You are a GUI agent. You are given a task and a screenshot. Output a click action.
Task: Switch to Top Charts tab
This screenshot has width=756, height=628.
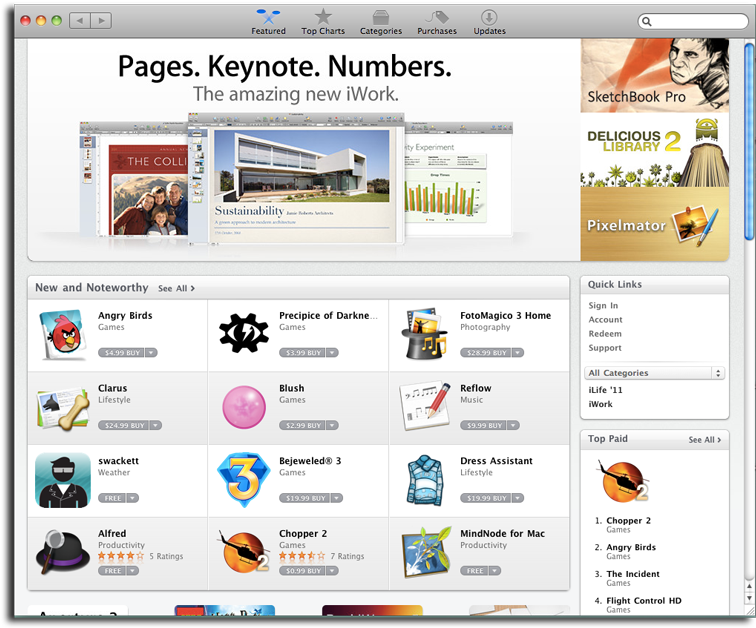323,23
